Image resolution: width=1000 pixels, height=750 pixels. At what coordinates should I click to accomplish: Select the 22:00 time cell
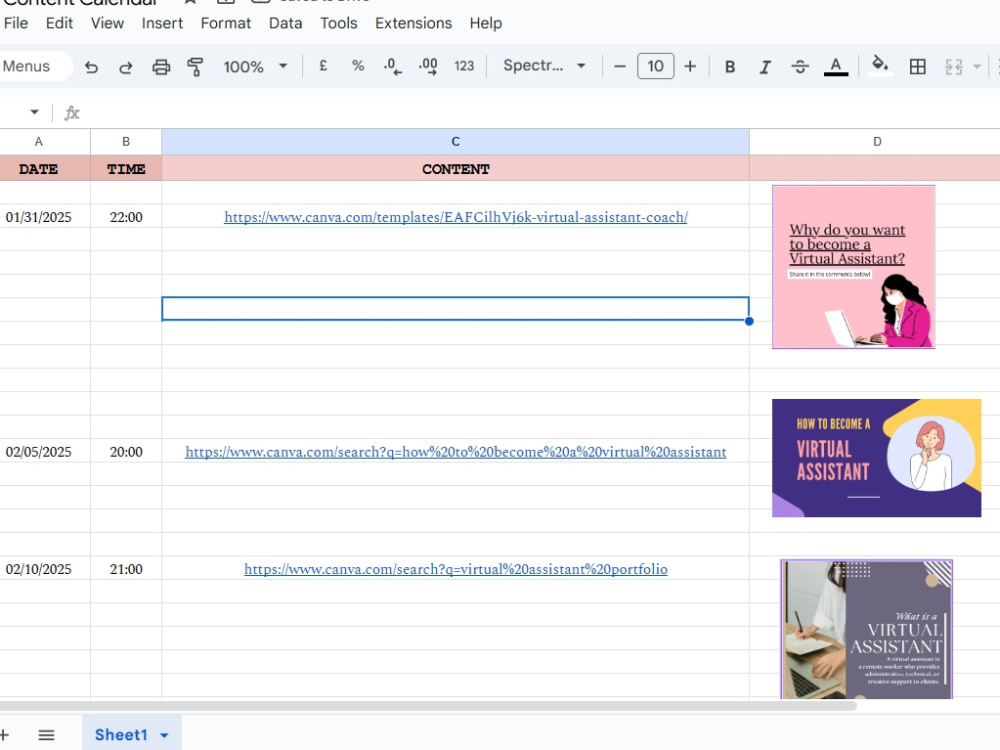pos(126,217)
